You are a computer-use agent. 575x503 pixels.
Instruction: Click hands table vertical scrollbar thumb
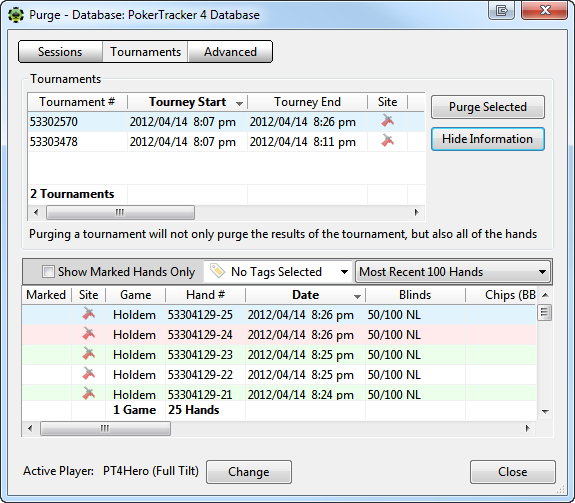(x=545, y=313)
